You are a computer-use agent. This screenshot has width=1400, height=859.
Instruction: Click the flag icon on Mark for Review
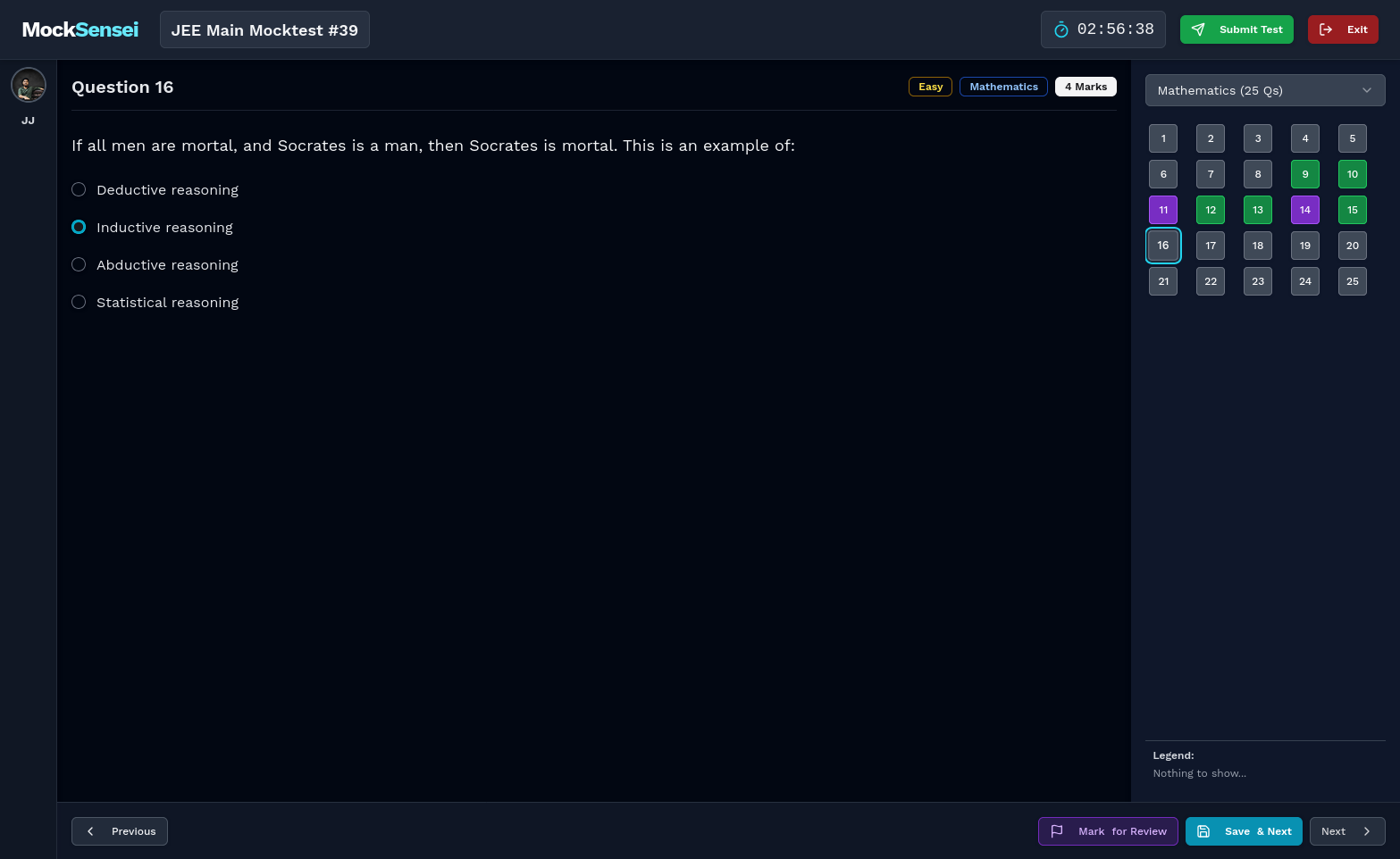pyautogui.click(x=1057, y=831)
